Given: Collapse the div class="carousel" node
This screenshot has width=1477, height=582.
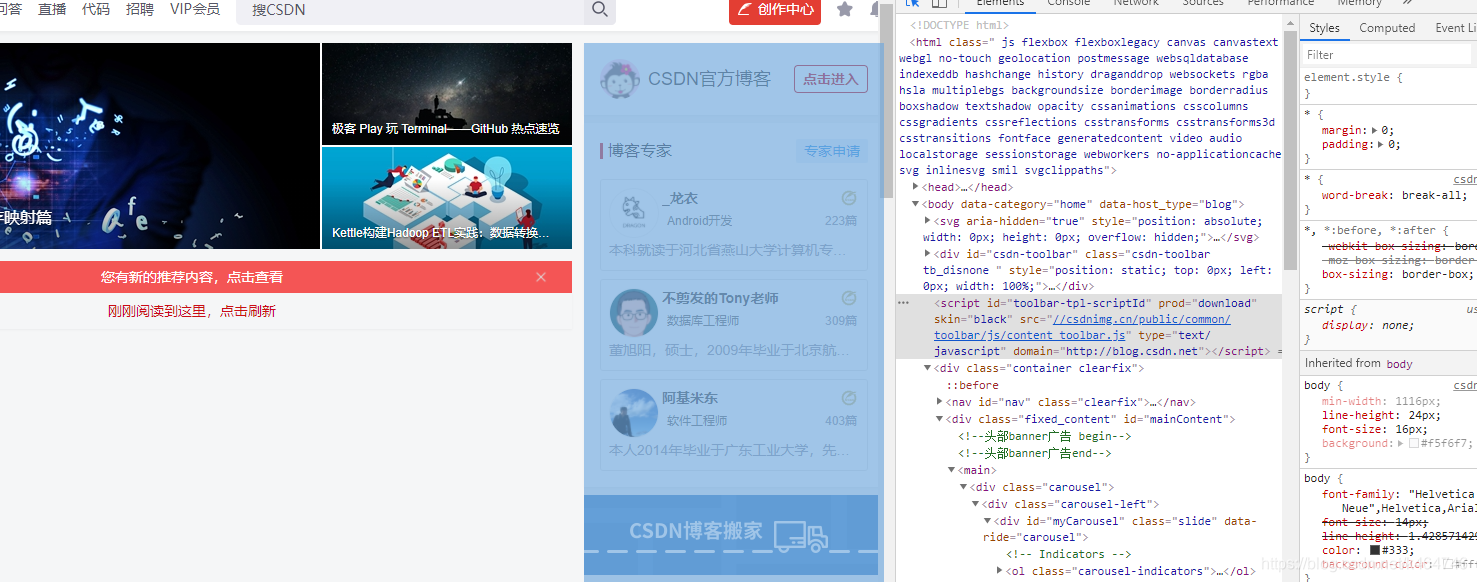Looking at the screenshot, I should 964,487.
